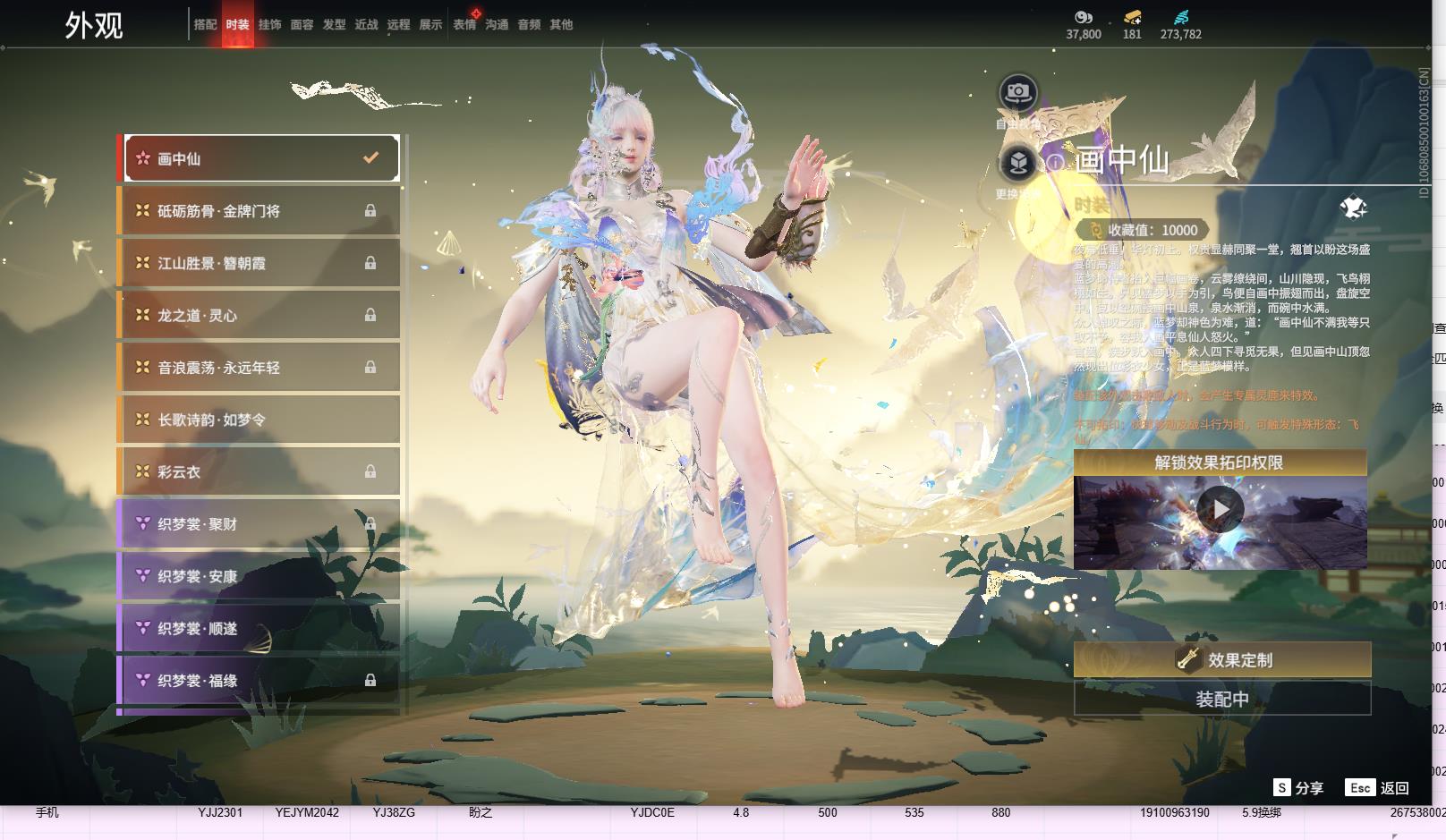
Task: Click the blue feather currency icon
Action: (x=1181, y=17)
